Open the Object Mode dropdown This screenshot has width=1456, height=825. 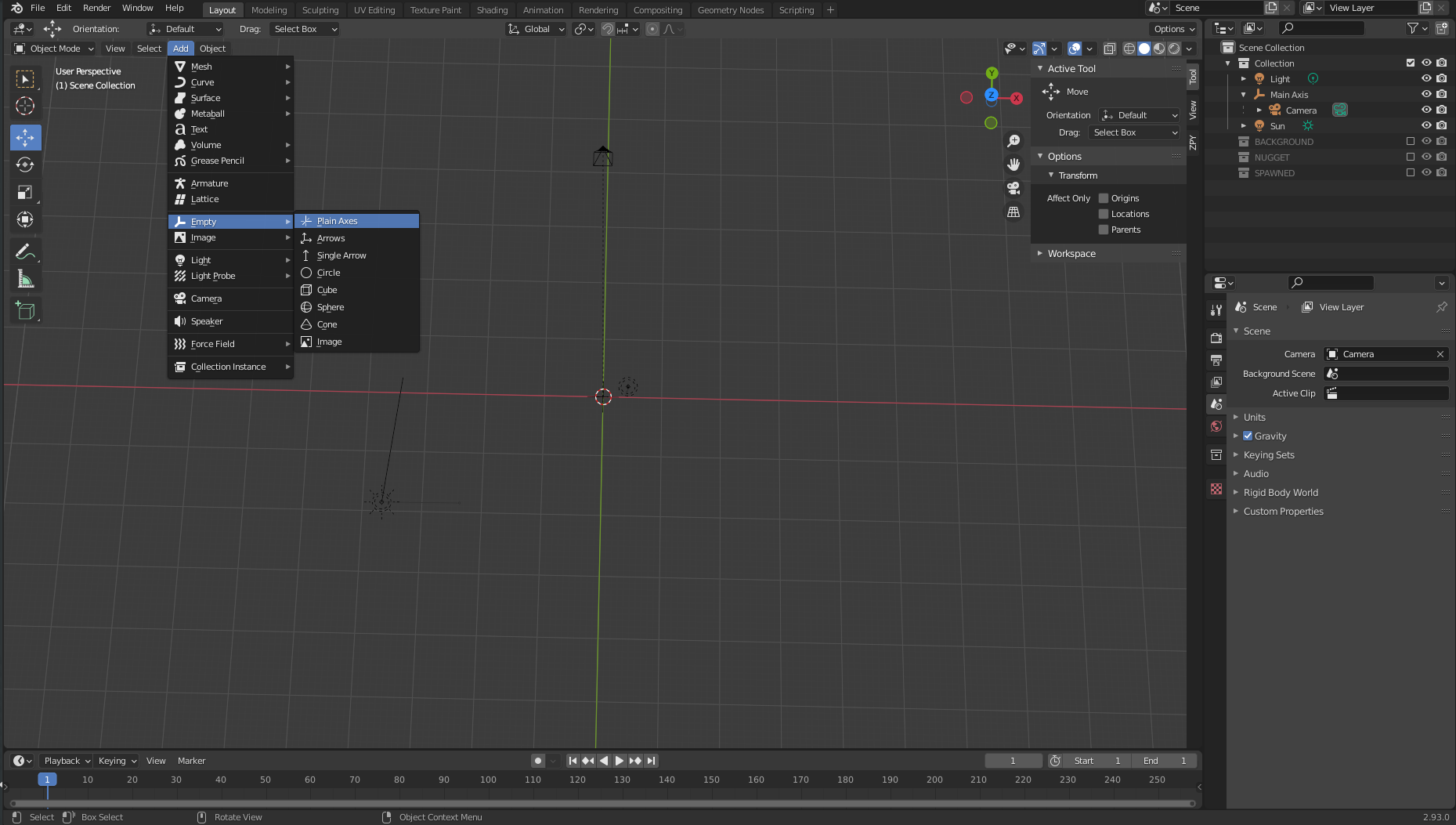click(54, 49)
